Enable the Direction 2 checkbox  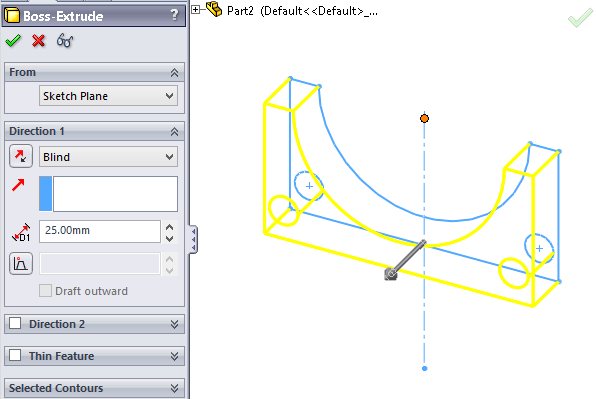point(15,323)
